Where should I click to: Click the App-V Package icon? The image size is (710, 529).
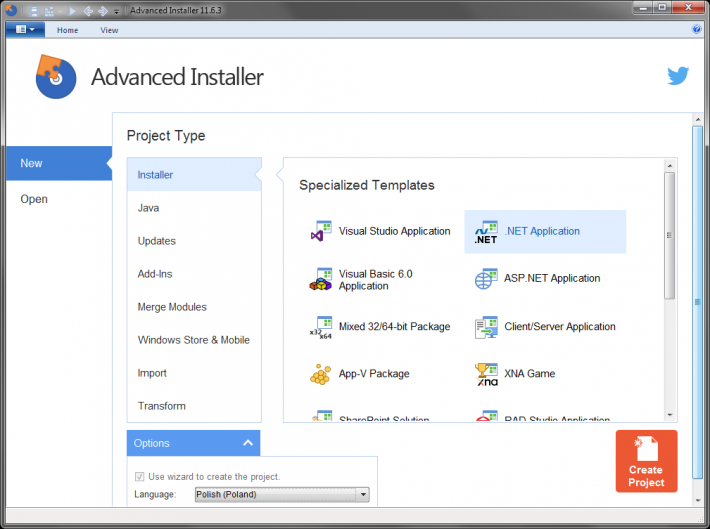(321, 375)
